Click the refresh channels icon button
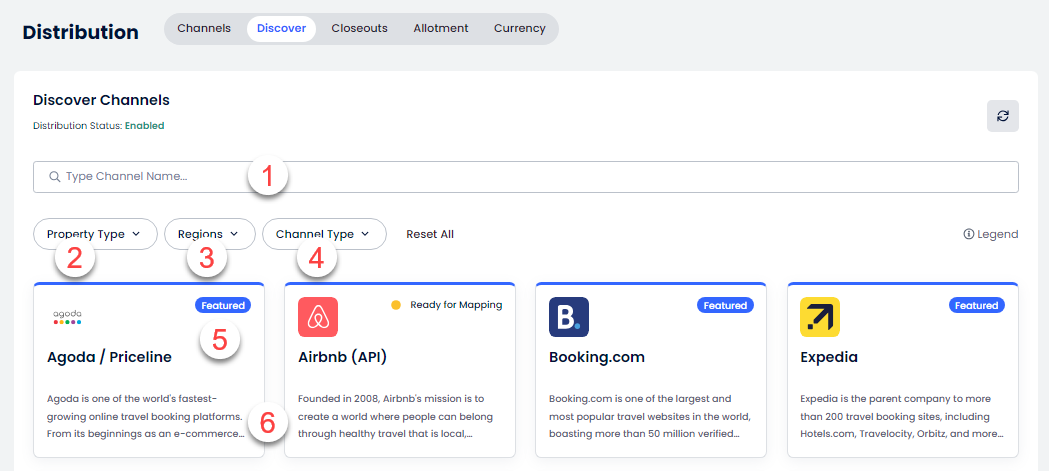 point(1002,116)
